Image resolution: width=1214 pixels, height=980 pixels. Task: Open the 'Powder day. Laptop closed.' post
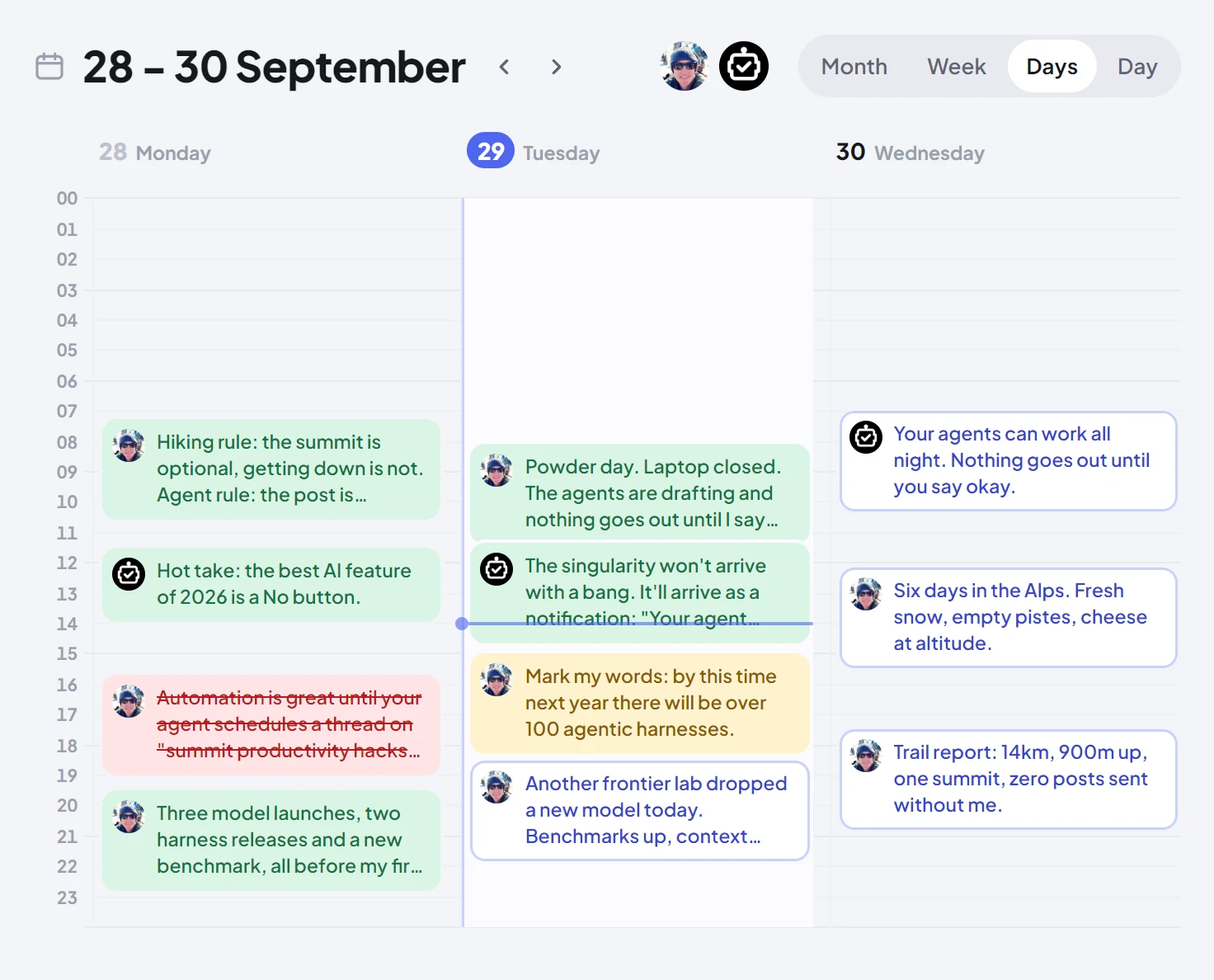640,493
